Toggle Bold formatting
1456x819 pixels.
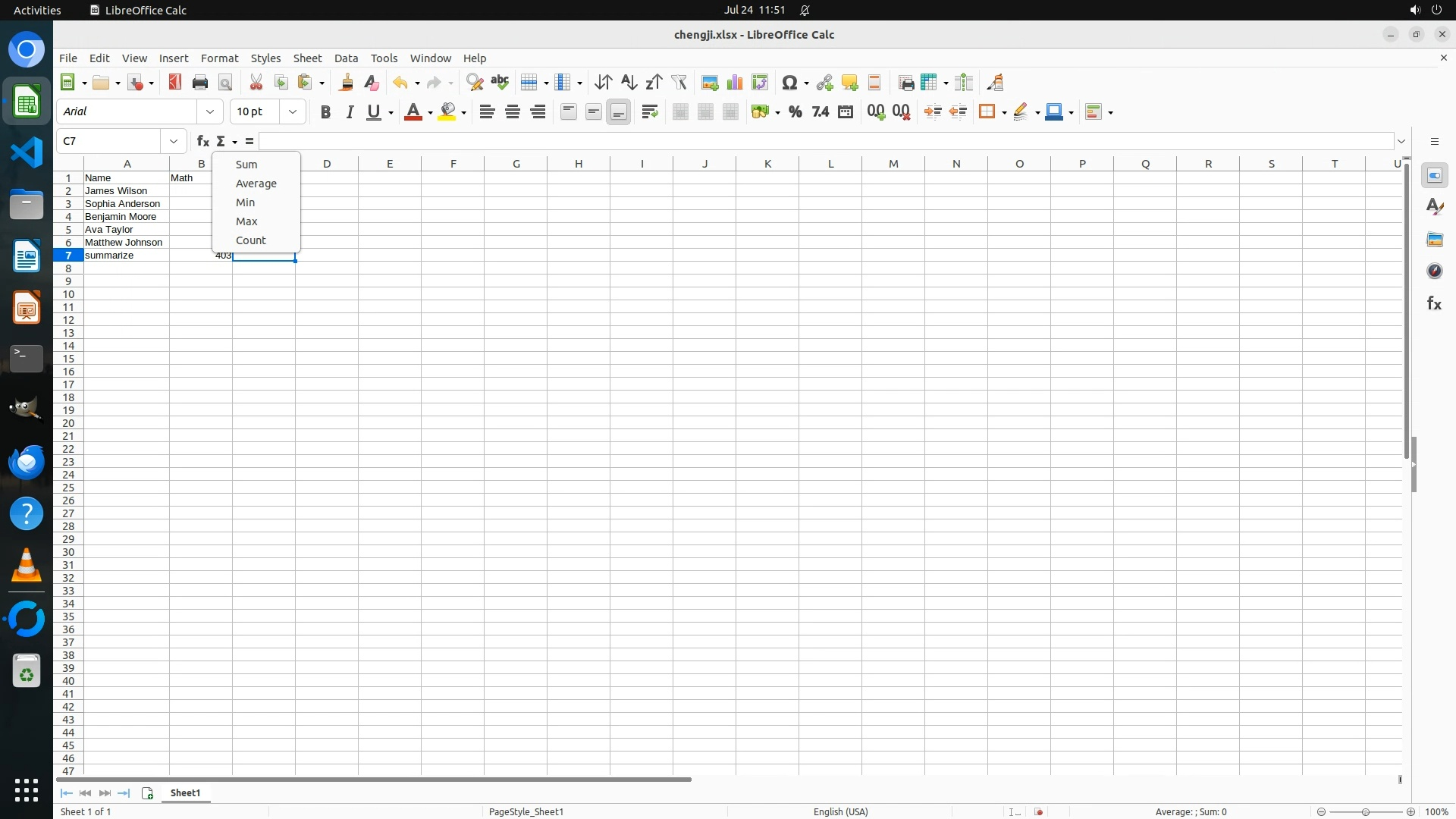325,112
